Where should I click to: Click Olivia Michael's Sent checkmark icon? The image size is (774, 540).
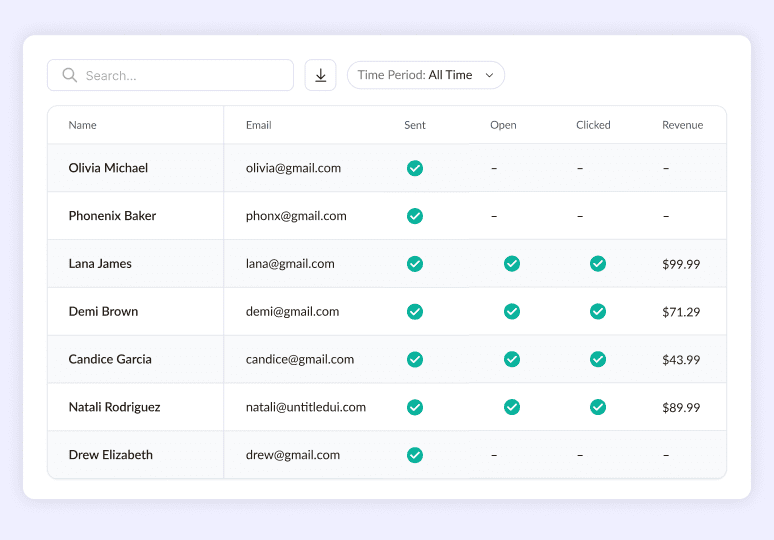[x=415, y=168]
